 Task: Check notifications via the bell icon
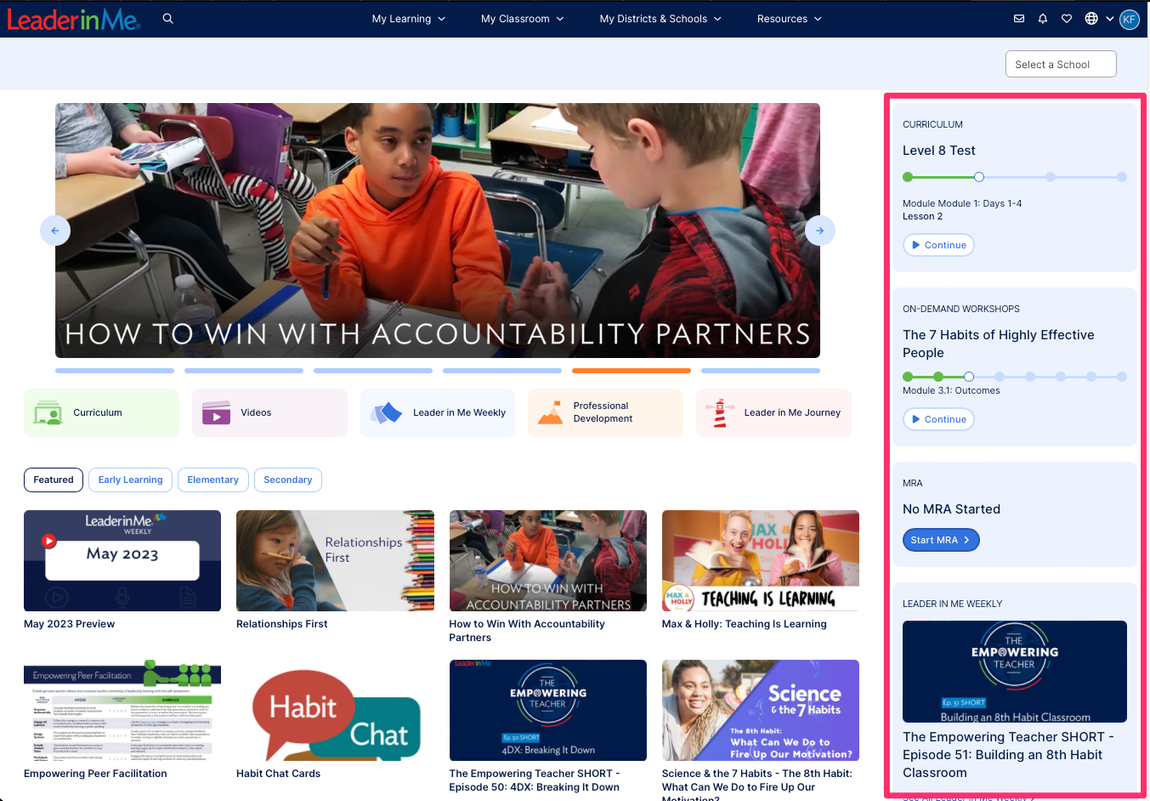(1043, 18)
